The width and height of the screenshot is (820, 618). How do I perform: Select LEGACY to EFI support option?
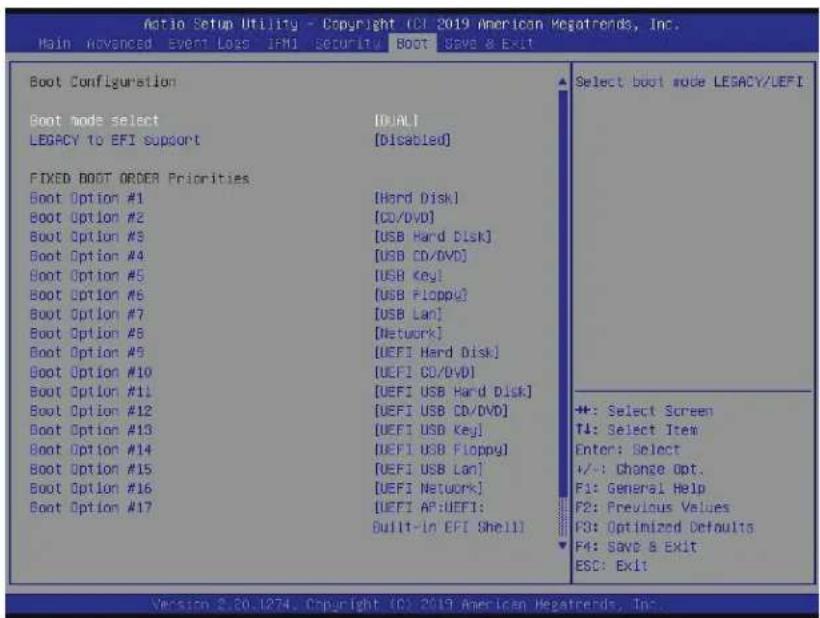coord(115,140)
